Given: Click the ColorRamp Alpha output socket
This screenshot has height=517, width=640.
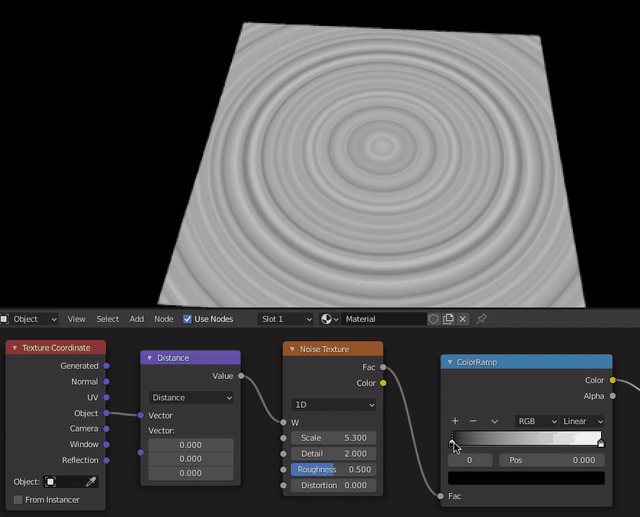Looking at the screenshot, I should (x=613, y=396).
